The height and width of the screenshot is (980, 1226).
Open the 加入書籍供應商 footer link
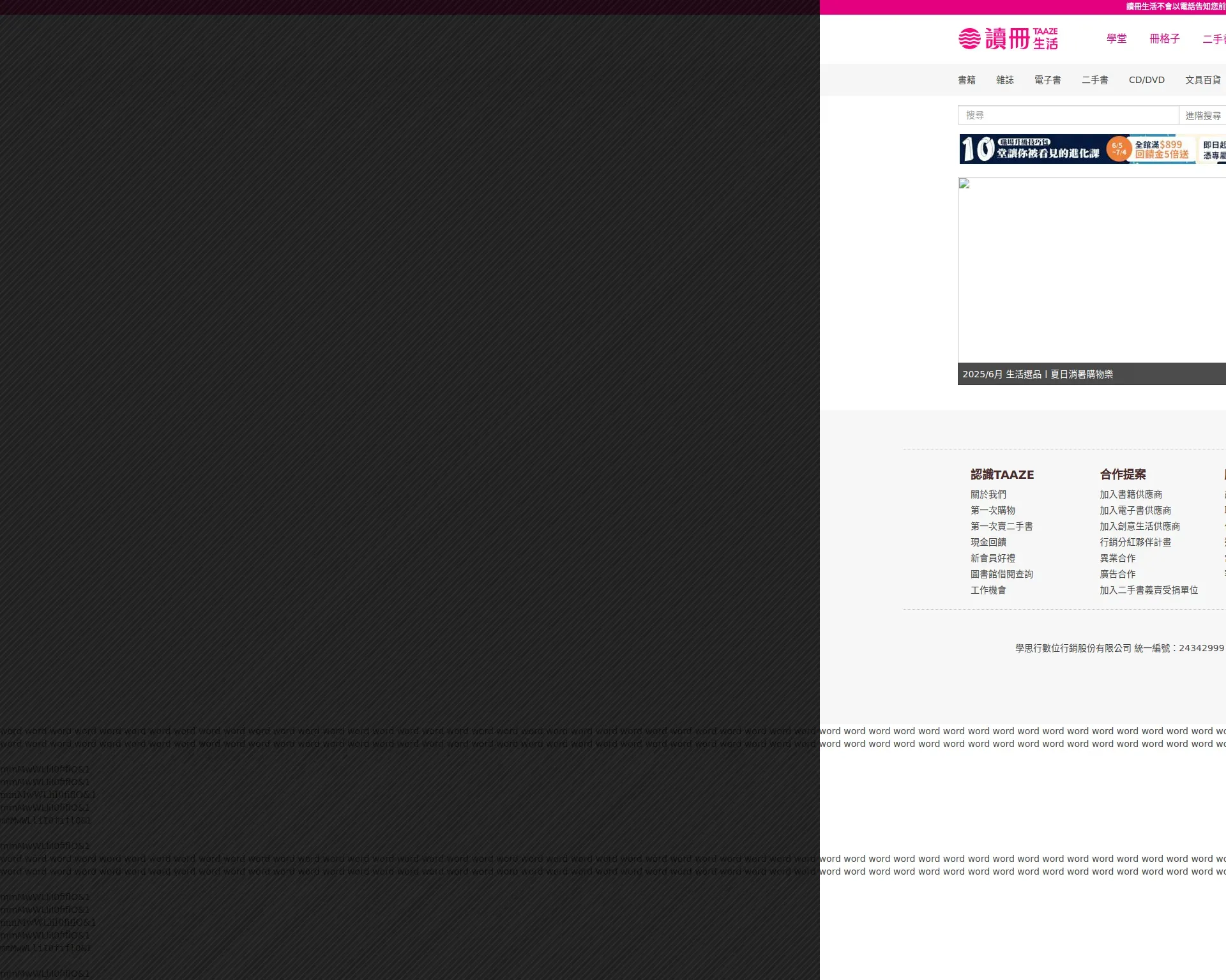coord(1130,494)
